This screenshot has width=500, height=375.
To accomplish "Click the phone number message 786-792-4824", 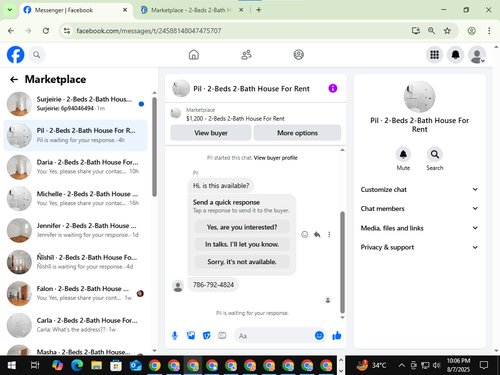I will (213, 285).
